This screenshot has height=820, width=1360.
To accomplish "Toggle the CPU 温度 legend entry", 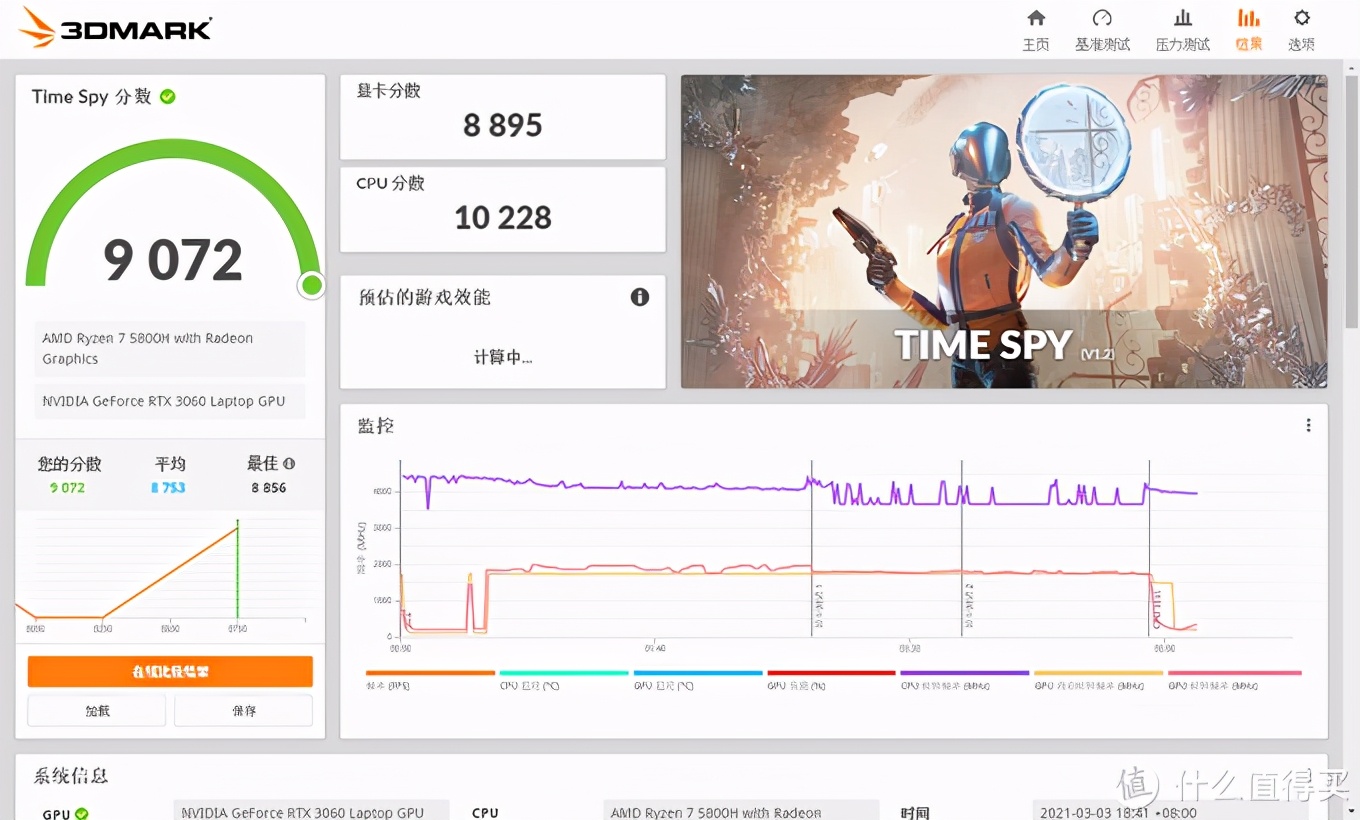I will tap(563, 678).
